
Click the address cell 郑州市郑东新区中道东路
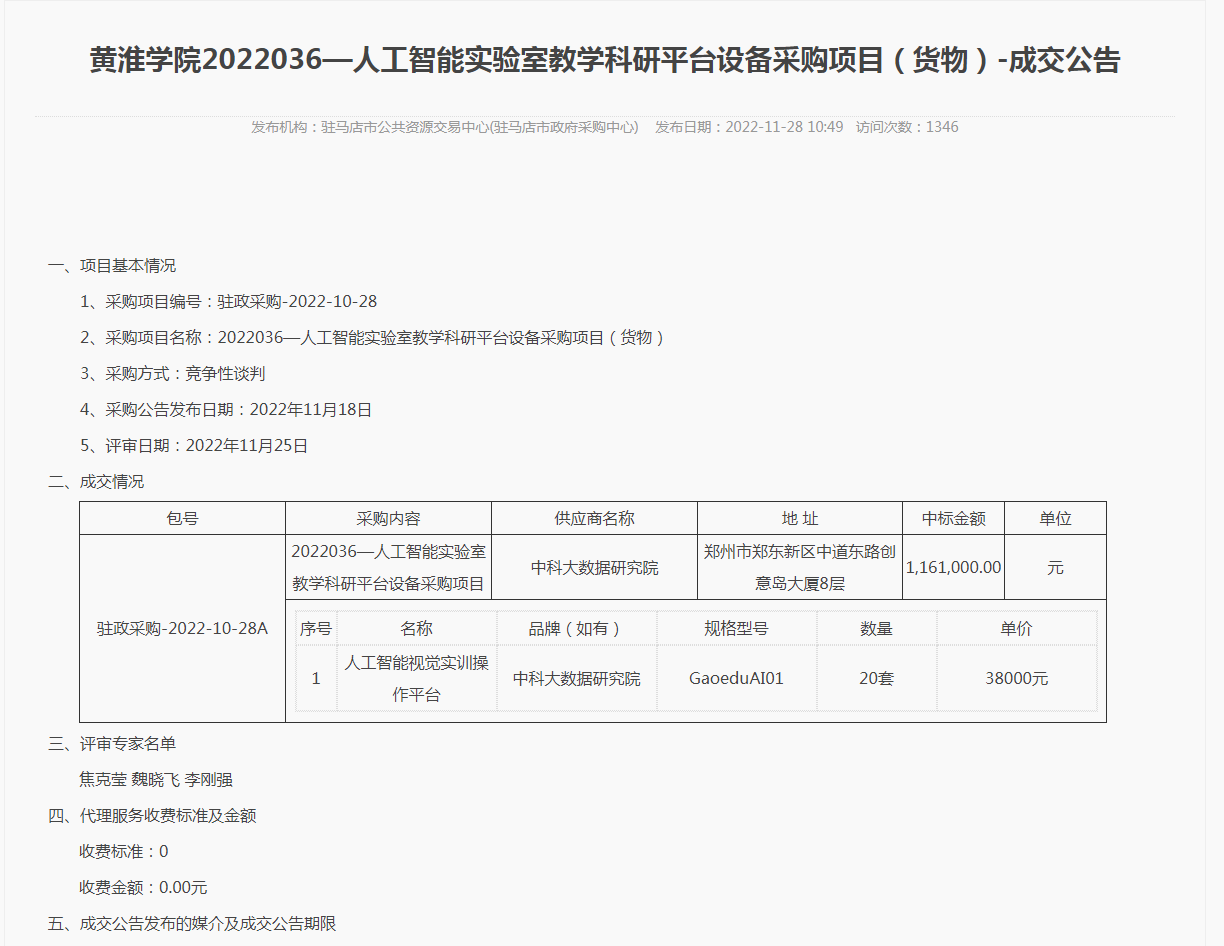[x=799, y=567]
